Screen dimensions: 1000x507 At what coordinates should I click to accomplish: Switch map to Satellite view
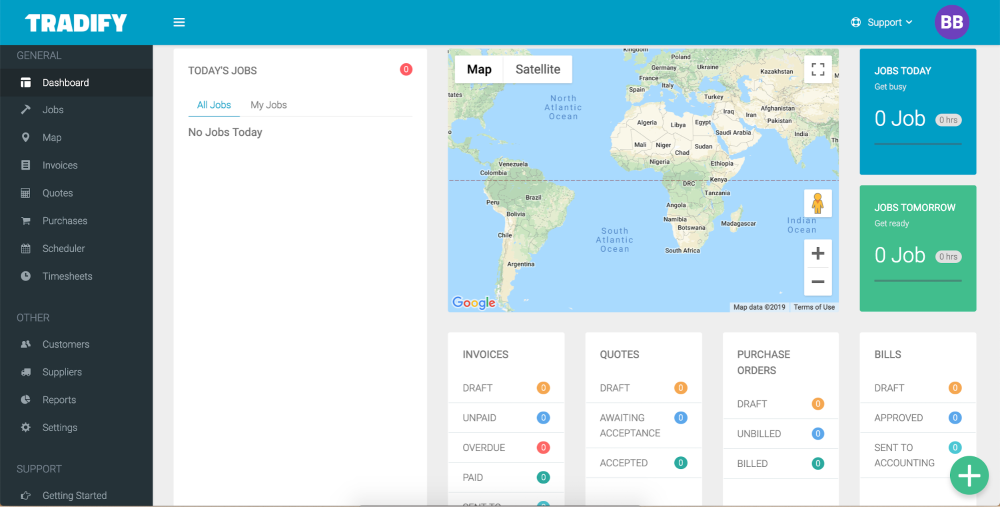[538, 69]
